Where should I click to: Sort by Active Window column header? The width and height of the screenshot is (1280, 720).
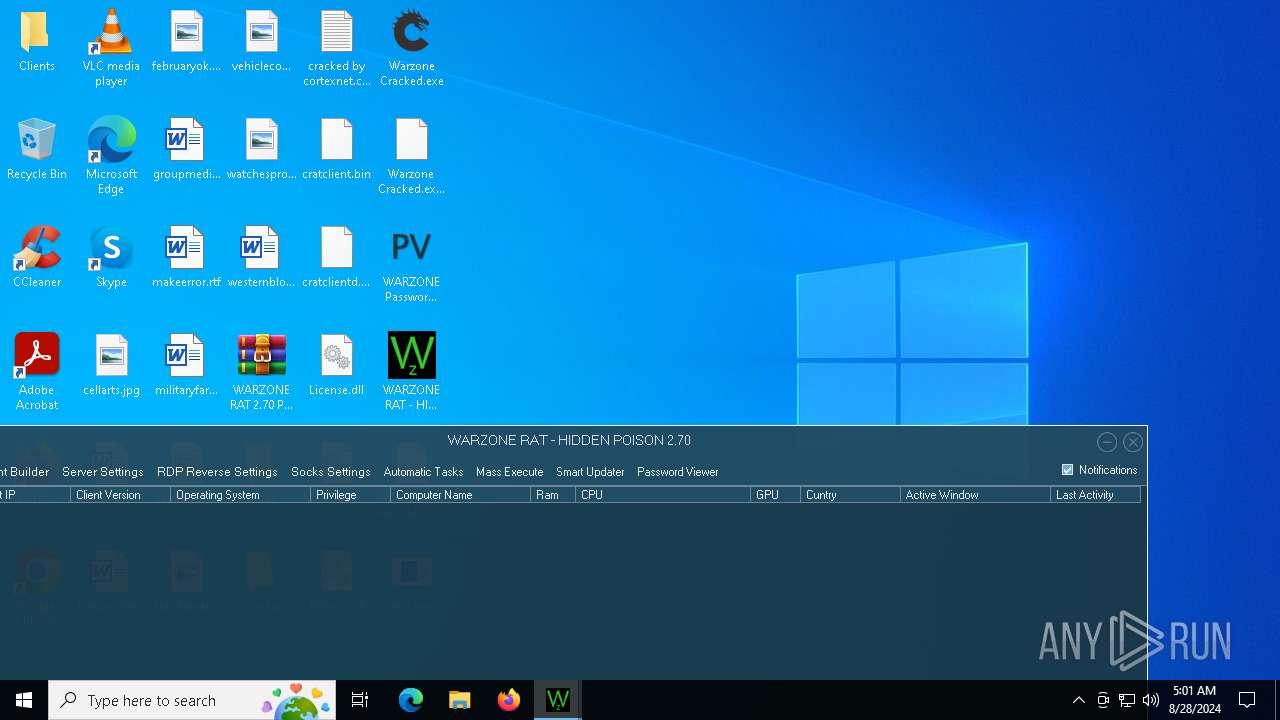(x=976, y=495)
